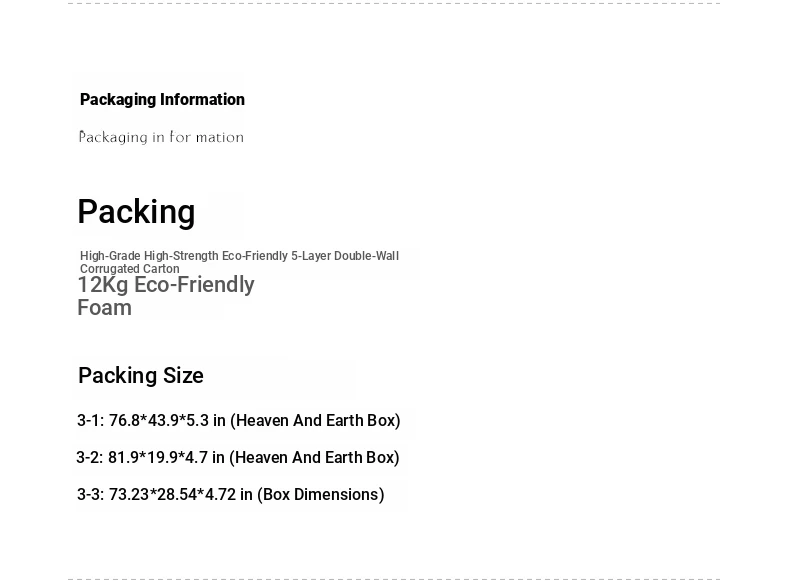Click the '3-2:' label prefix

click(x=90, y=457)
